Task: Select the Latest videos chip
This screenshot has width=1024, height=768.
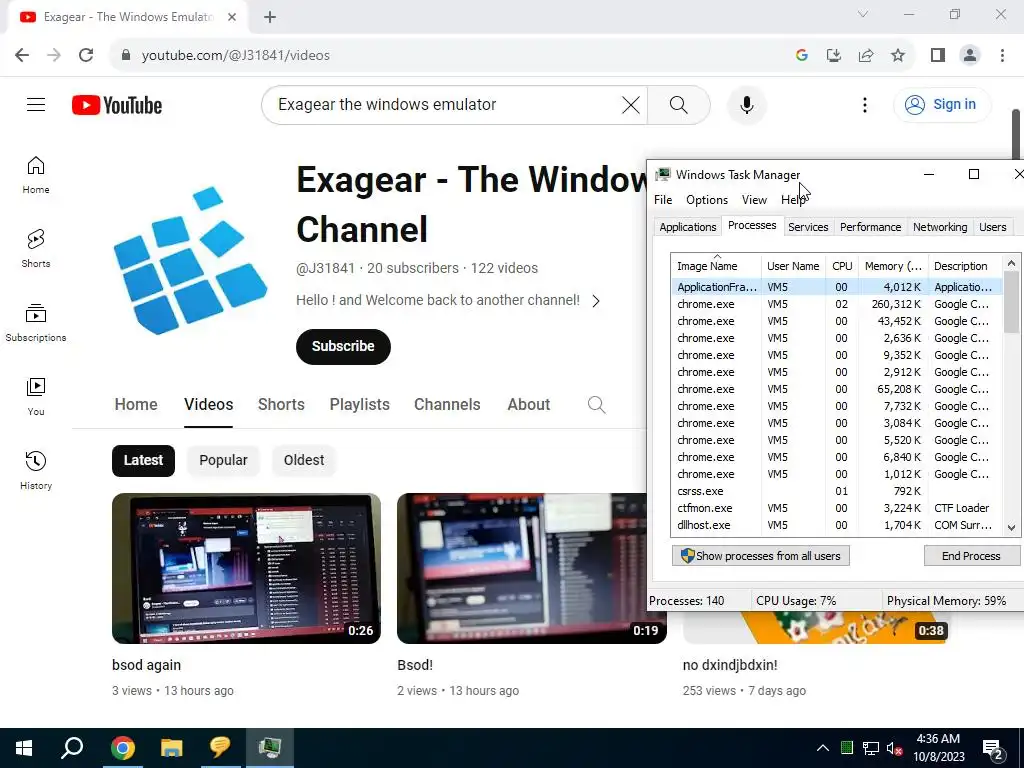Action: coord(143,460)
